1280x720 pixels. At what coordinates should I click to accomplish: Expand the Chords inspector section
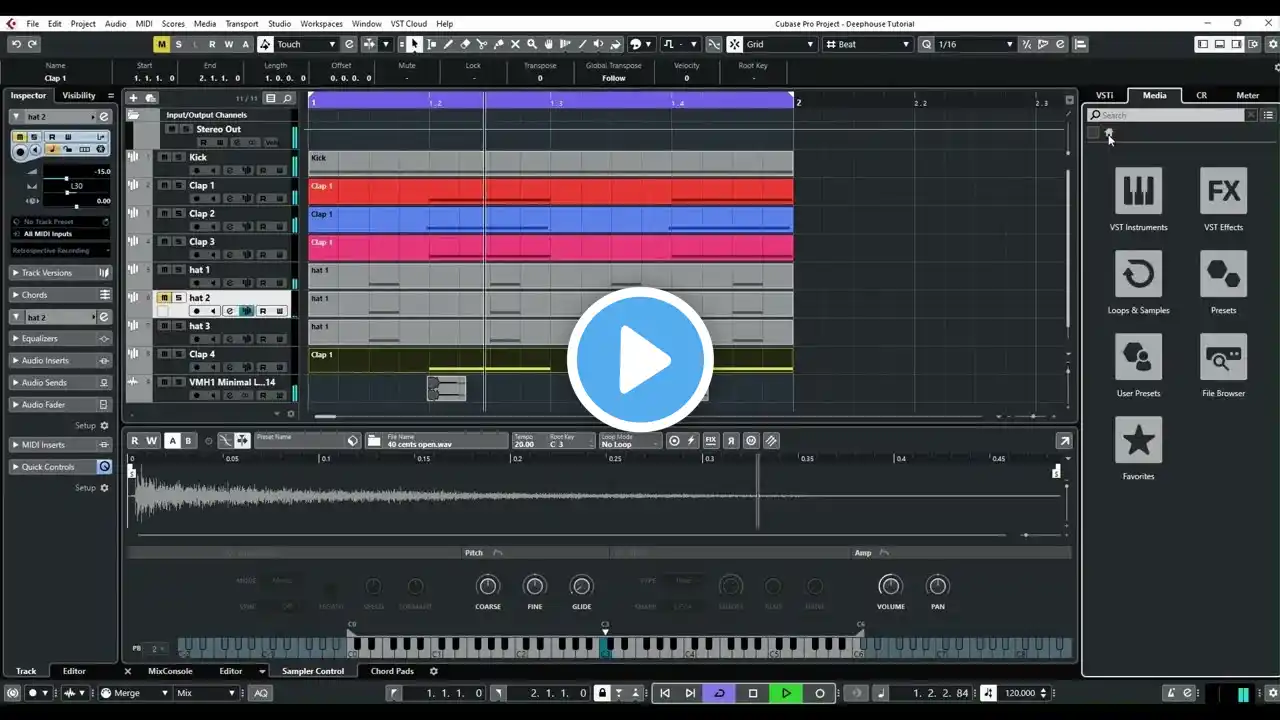(x=61, y=295)
